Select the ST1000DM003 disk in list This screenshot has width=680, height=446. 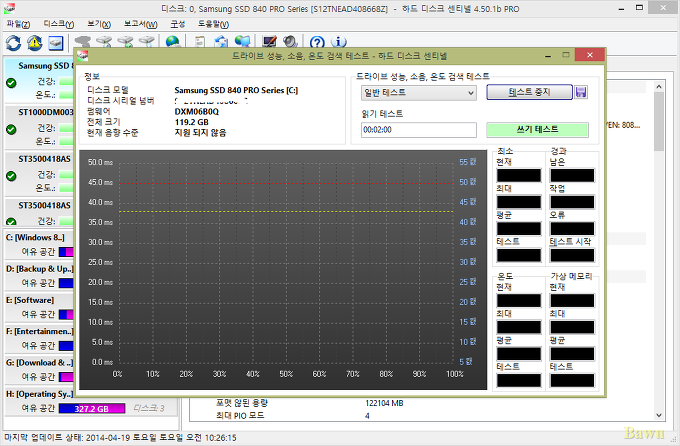tap(39, 127)
